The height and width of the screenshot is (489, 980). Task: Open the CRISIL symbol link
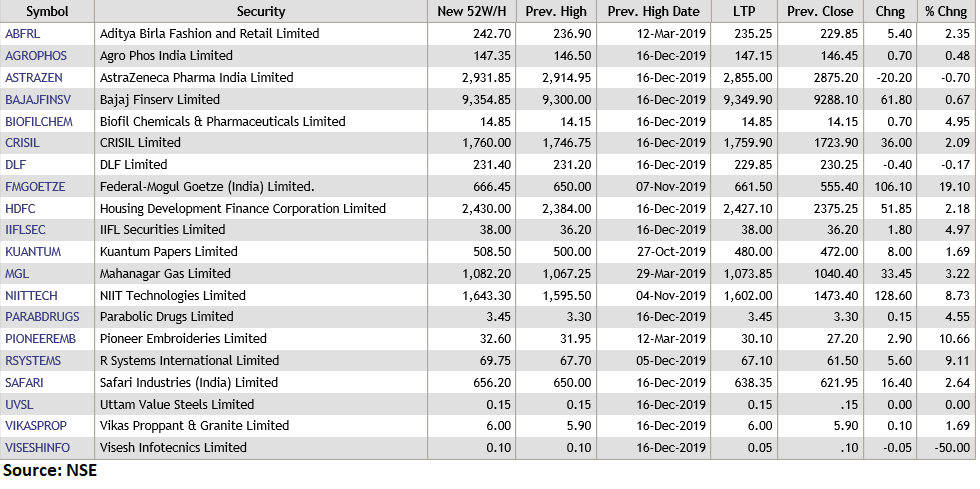(x=23, y=143)
